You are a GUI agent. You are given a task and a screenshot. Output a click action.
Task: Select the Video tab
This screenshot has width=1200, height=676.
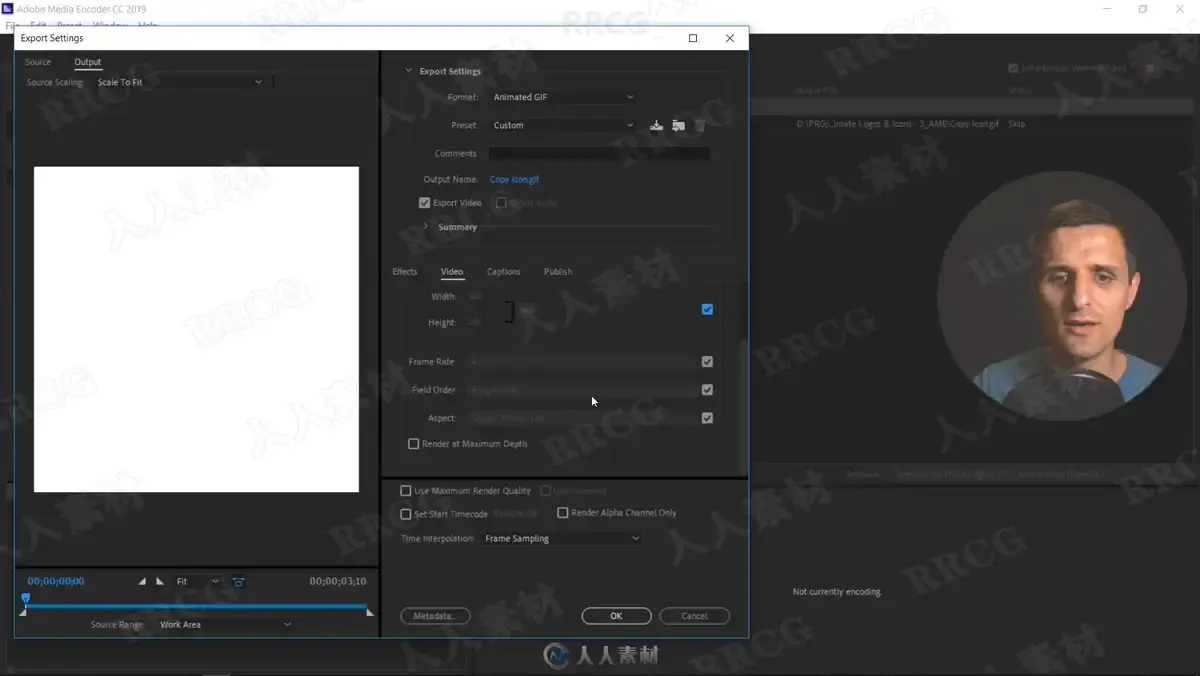[452, 272]
